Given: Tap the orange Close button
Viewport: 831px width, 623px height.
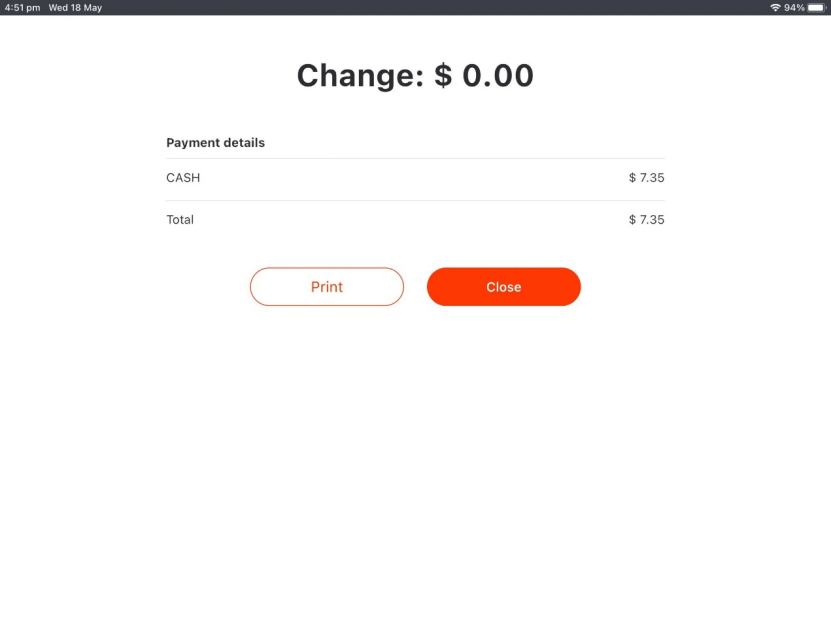Looking at the screenshot, I should tap(503, 287).
